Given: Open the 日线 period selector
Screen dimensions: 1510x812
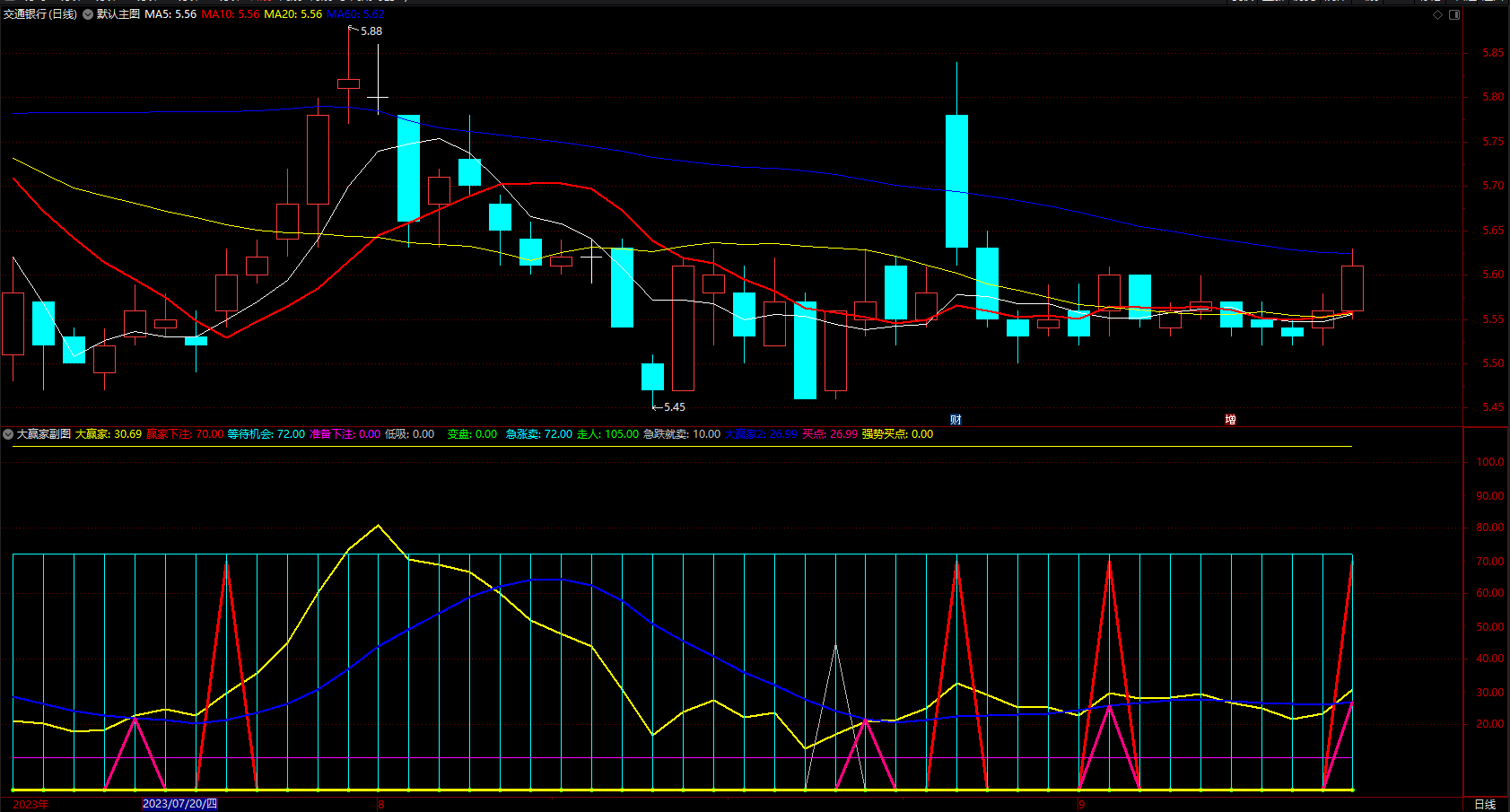Looking at the screenshot, I should 1485,804.
